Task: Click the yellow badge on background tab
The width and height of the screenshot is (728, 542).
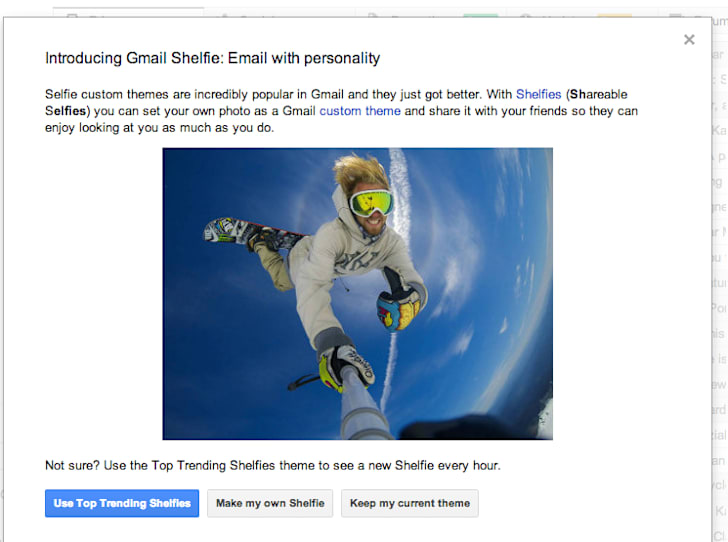Action: click(614, 16)
